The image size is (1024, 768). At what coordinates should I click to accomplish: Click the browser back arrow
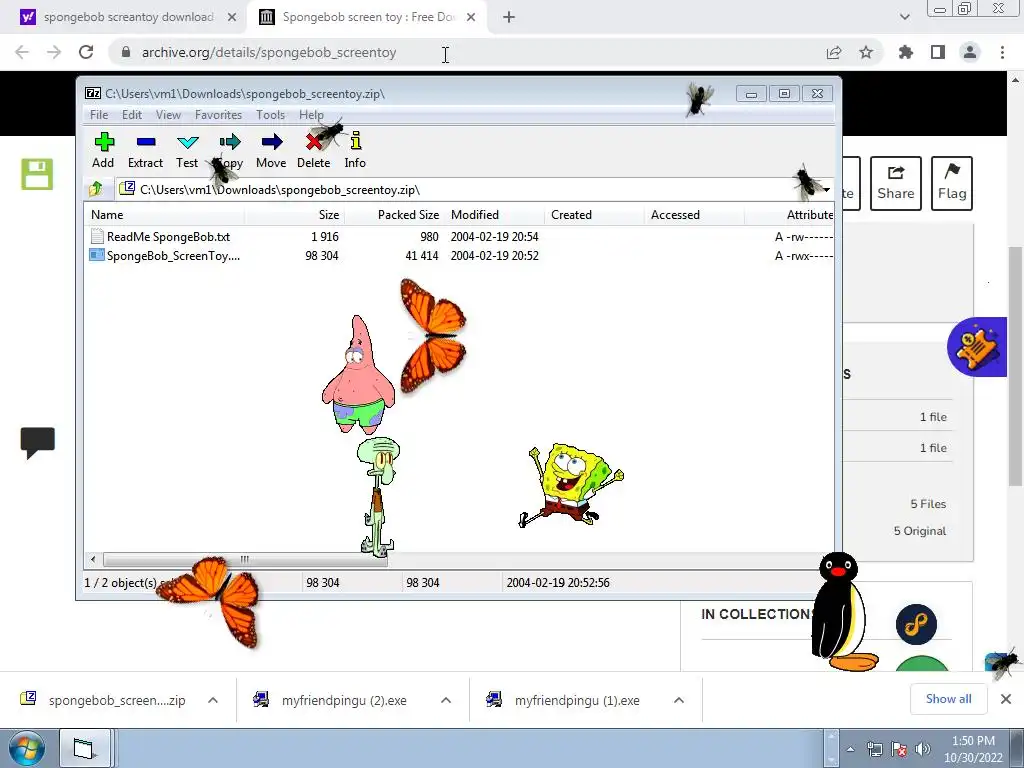click(x=22, y=52)
